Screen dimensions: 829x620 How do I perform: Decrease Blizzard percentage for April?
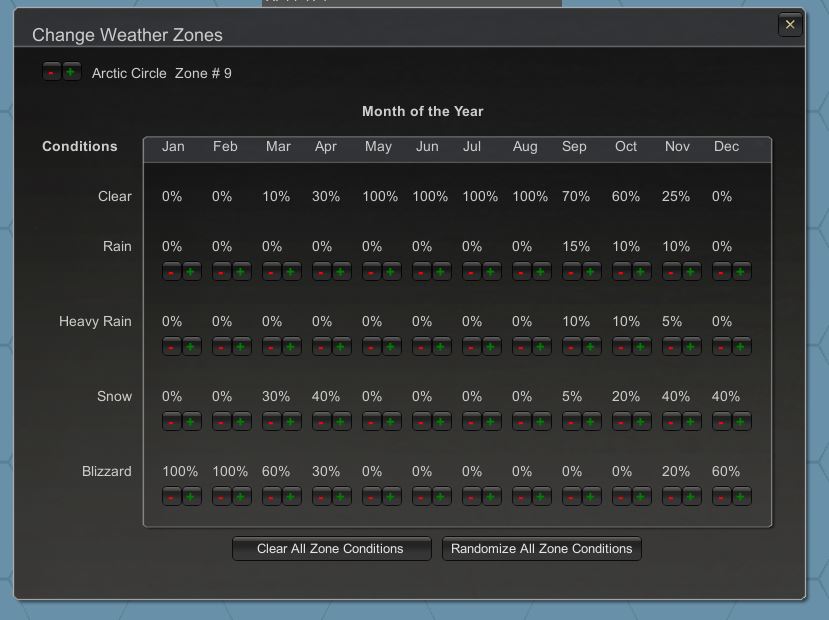tap(321, 497)
